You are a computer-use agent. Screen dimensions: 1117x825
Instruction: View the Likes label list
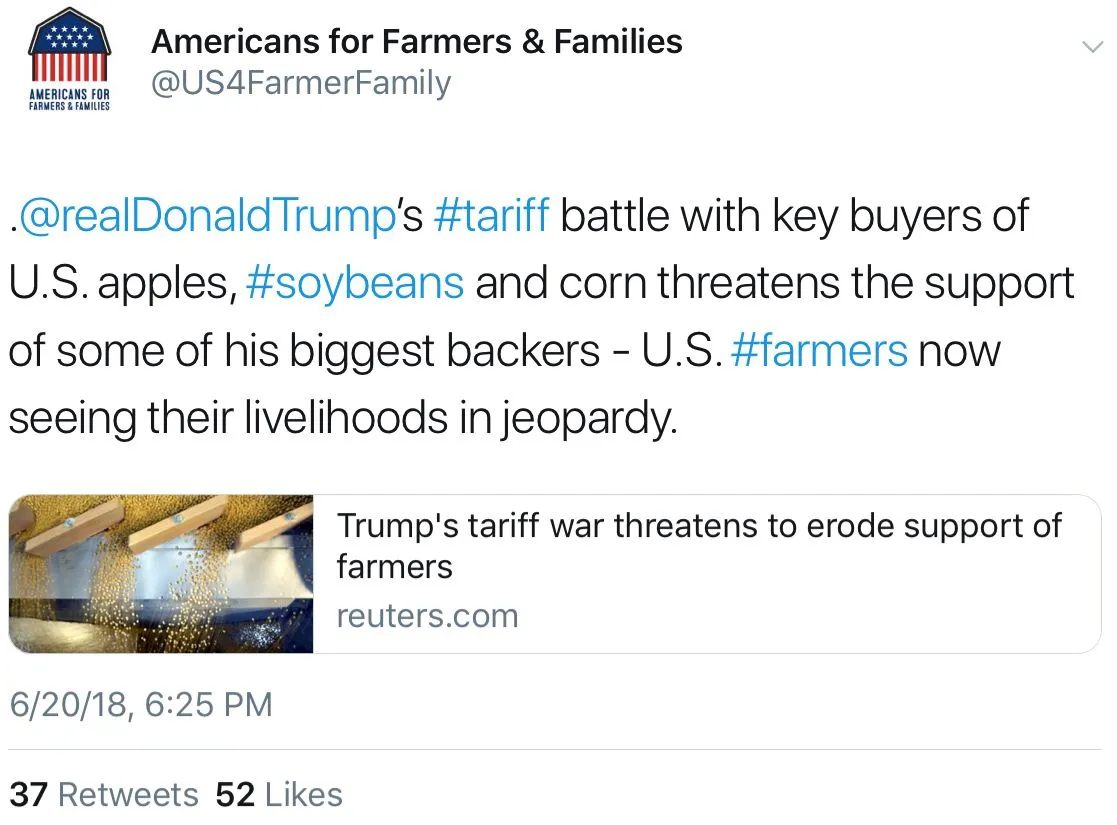[x=304, y=795]
